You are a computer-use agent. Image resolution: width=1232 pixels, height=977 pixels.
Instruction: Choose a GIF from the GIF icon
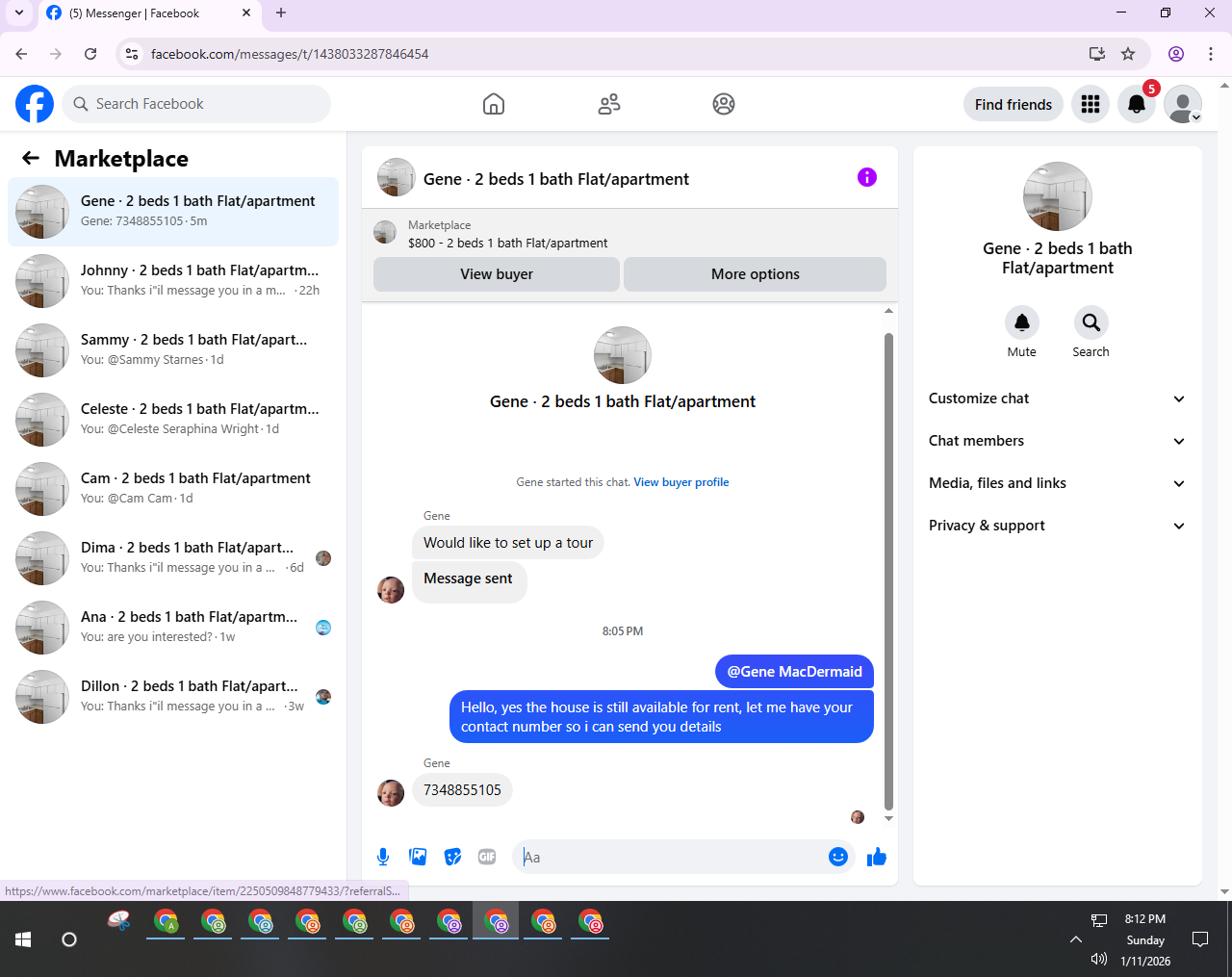pos(487,857)
